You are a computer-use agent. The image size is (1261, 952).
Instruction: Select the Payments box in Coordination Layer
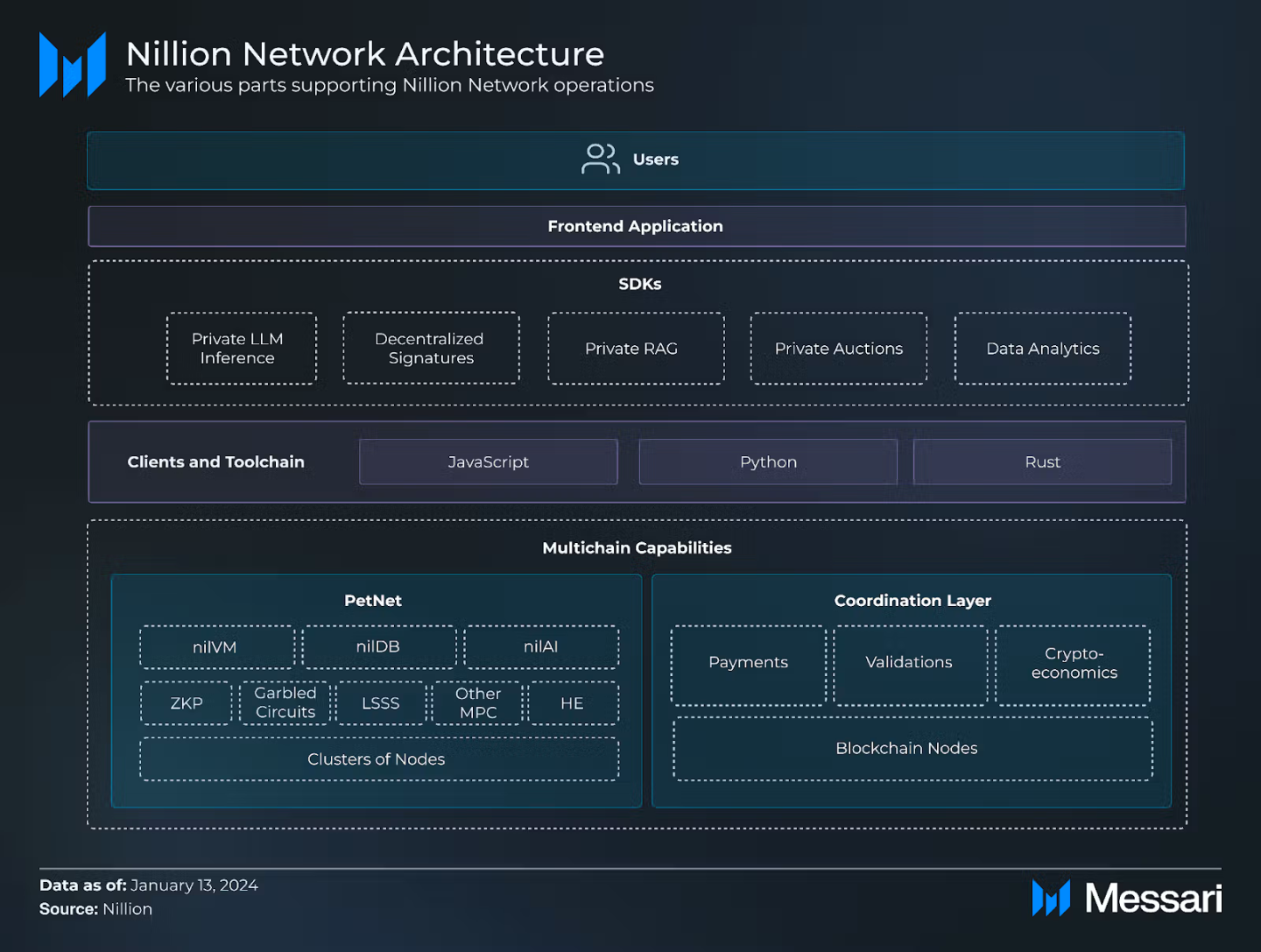point(748,664)
